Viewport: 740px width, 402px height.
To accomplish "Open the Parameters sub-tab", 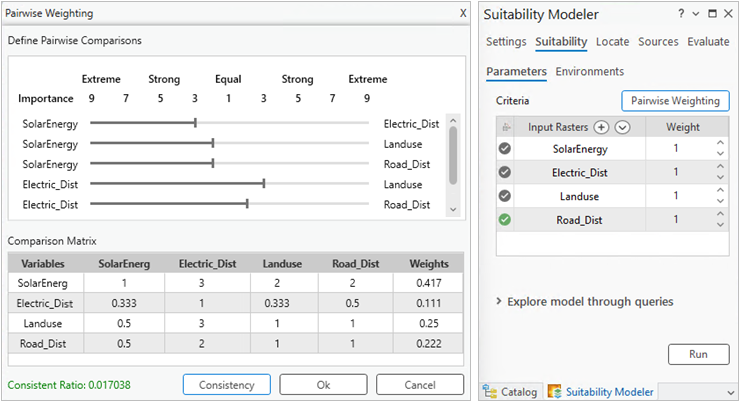I will (516, 72).
